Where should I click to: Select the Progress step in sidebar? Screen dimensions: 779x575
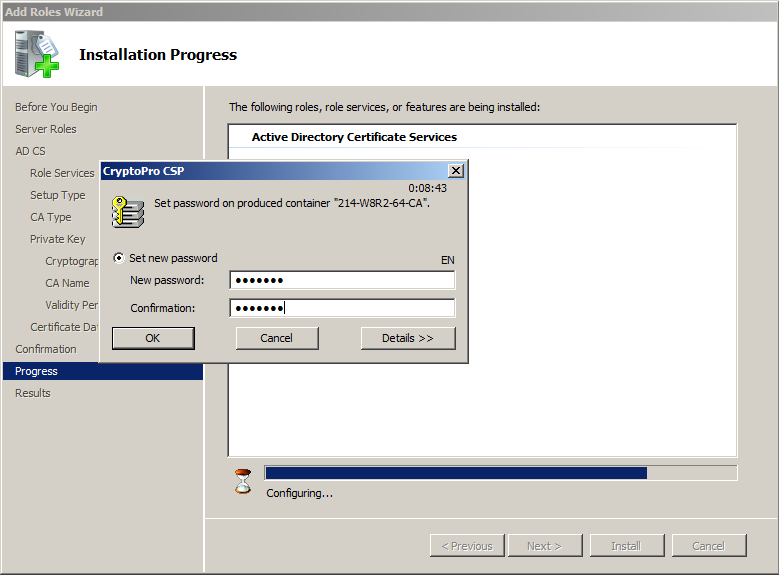click(36, 371)
